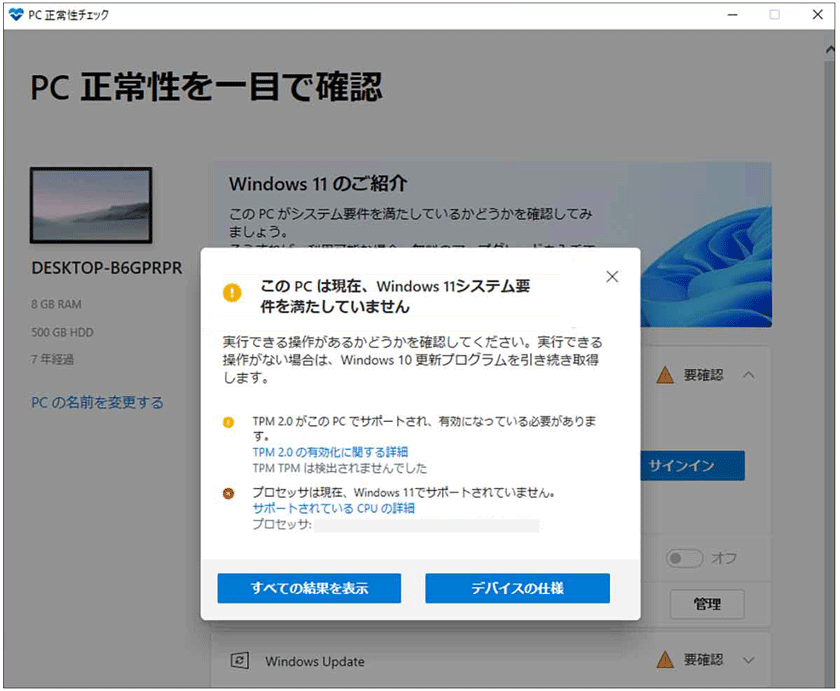Close the PC 正常性チェック window
Image resolution: width=840 pixels, height=691 pixels.
point(818,14)
